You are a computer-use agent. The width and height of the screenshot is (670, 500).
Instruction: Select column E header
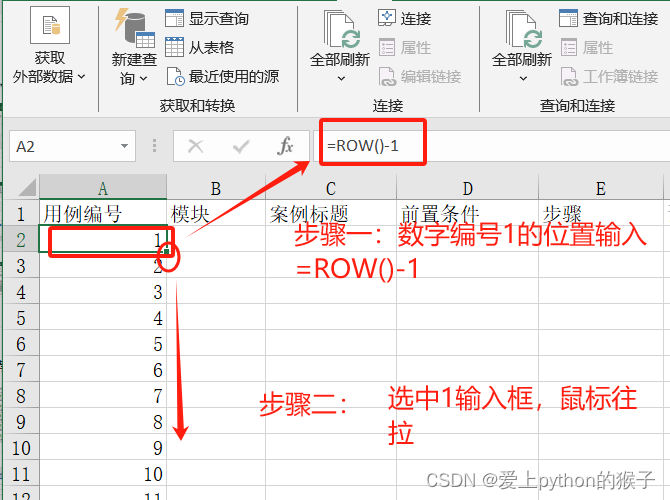(x=601, y=187)
